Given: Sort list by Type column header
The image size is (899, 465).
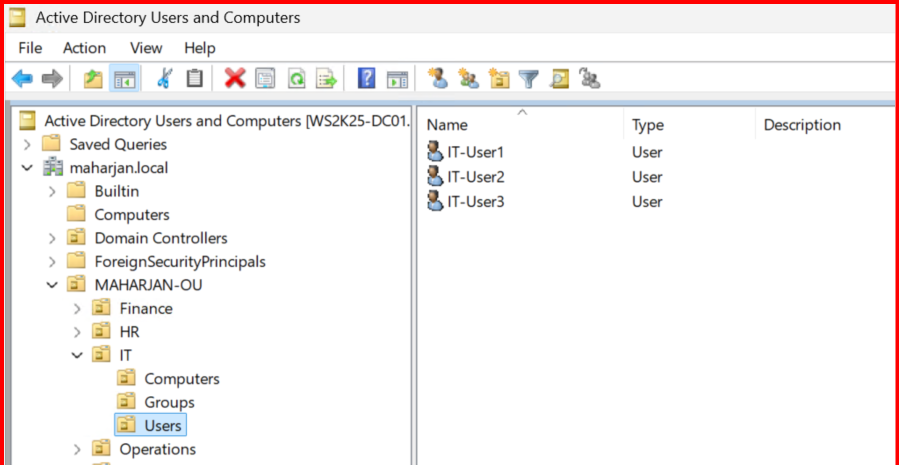Looking at the screenshot, I should point(648,125).
